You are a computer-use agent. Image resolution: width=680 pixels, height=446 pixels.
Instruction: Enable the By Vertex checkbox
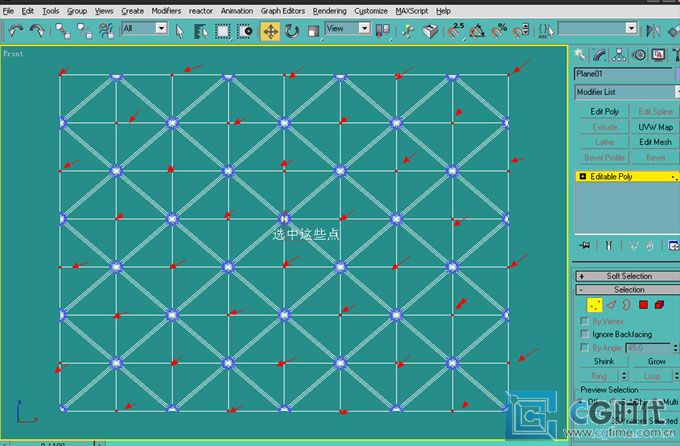[584, 321]
